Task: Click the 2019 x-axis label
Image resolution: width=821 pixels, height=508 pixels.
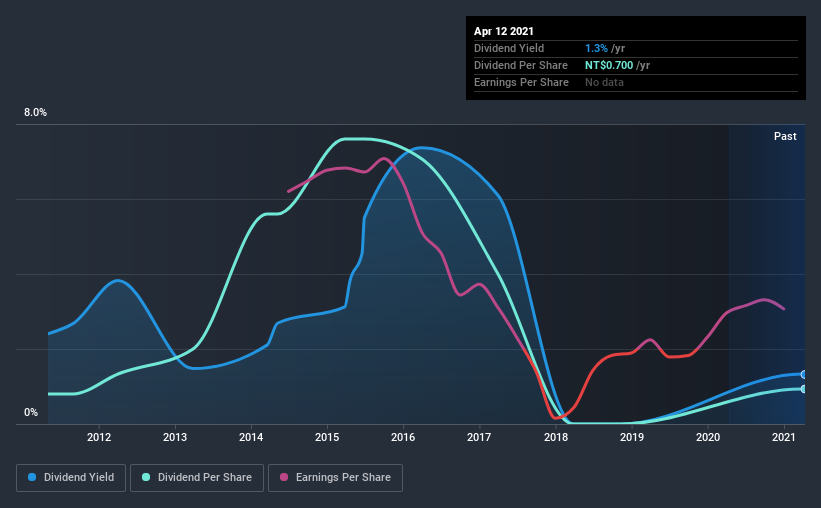Action: (632, 437)
